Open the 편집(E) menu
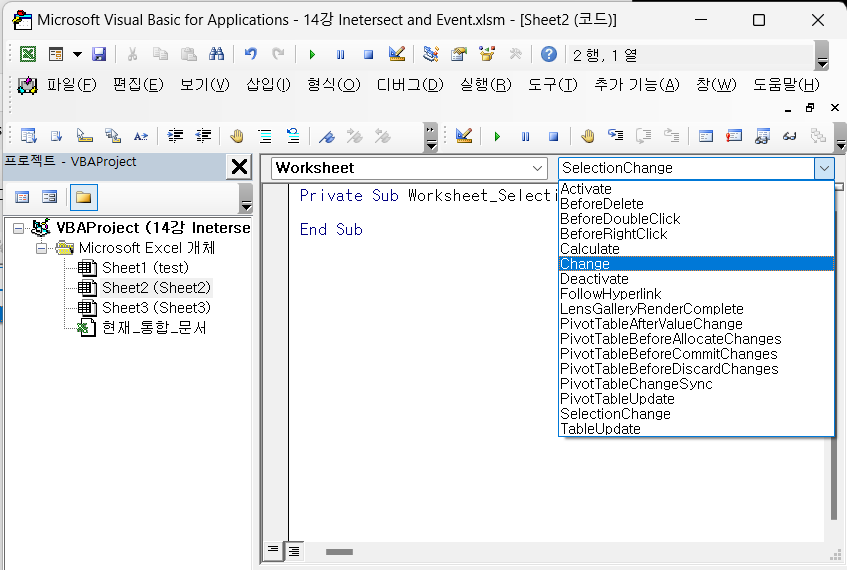Viewport: 847px width, 570px height. coord(138,85)
